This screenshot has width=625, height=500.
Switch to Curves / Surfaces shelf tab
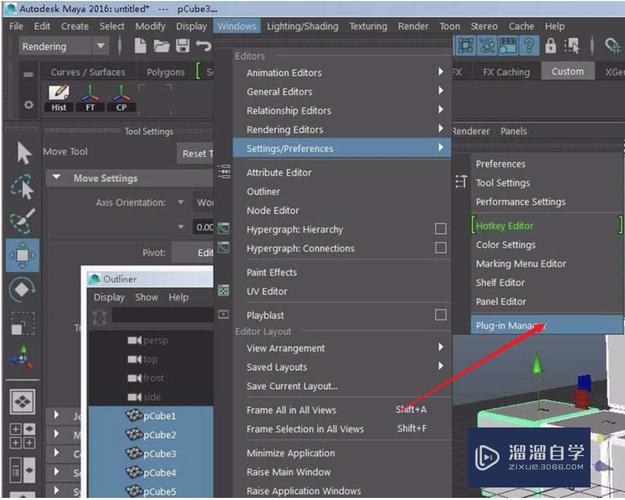point(88,72)
